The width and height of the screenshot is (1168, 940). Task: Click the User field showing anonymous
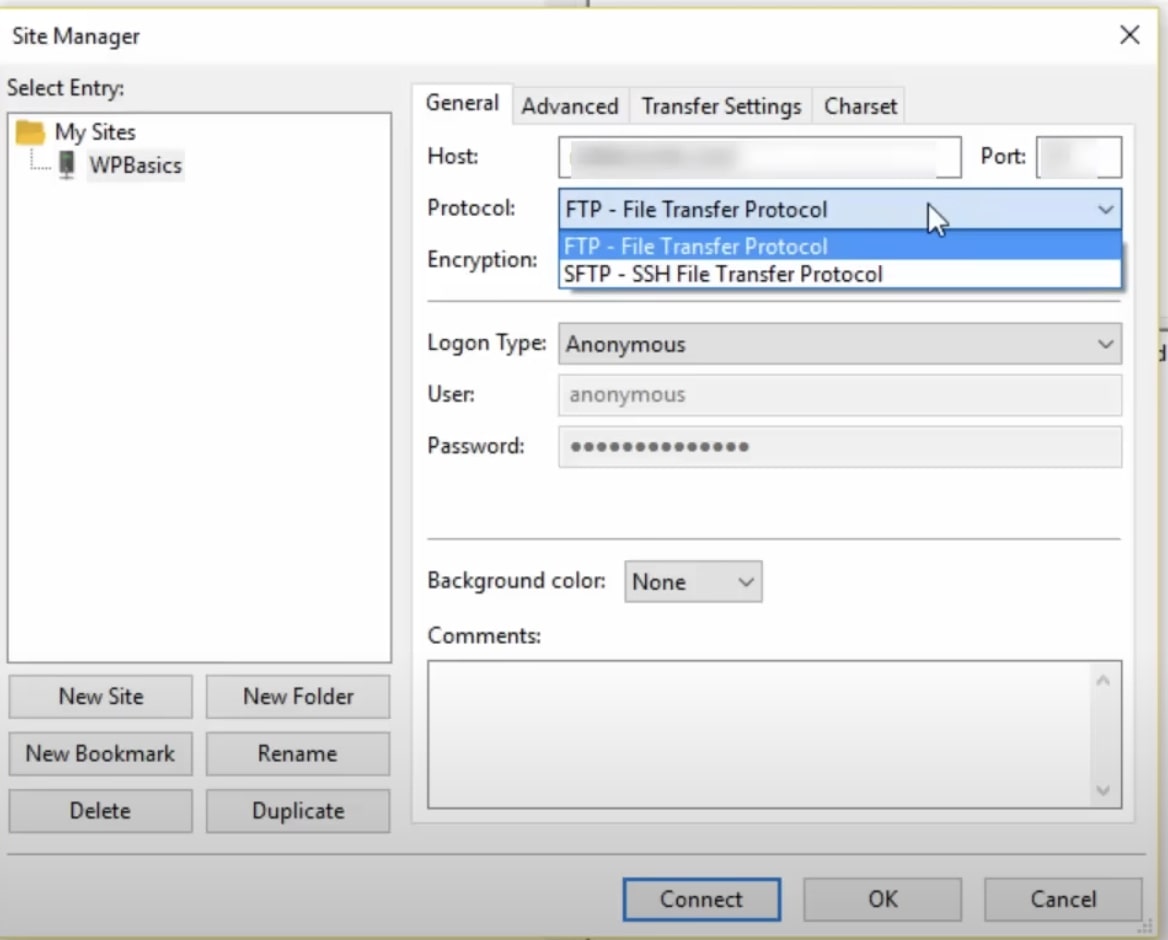click(x=840, y=395)
